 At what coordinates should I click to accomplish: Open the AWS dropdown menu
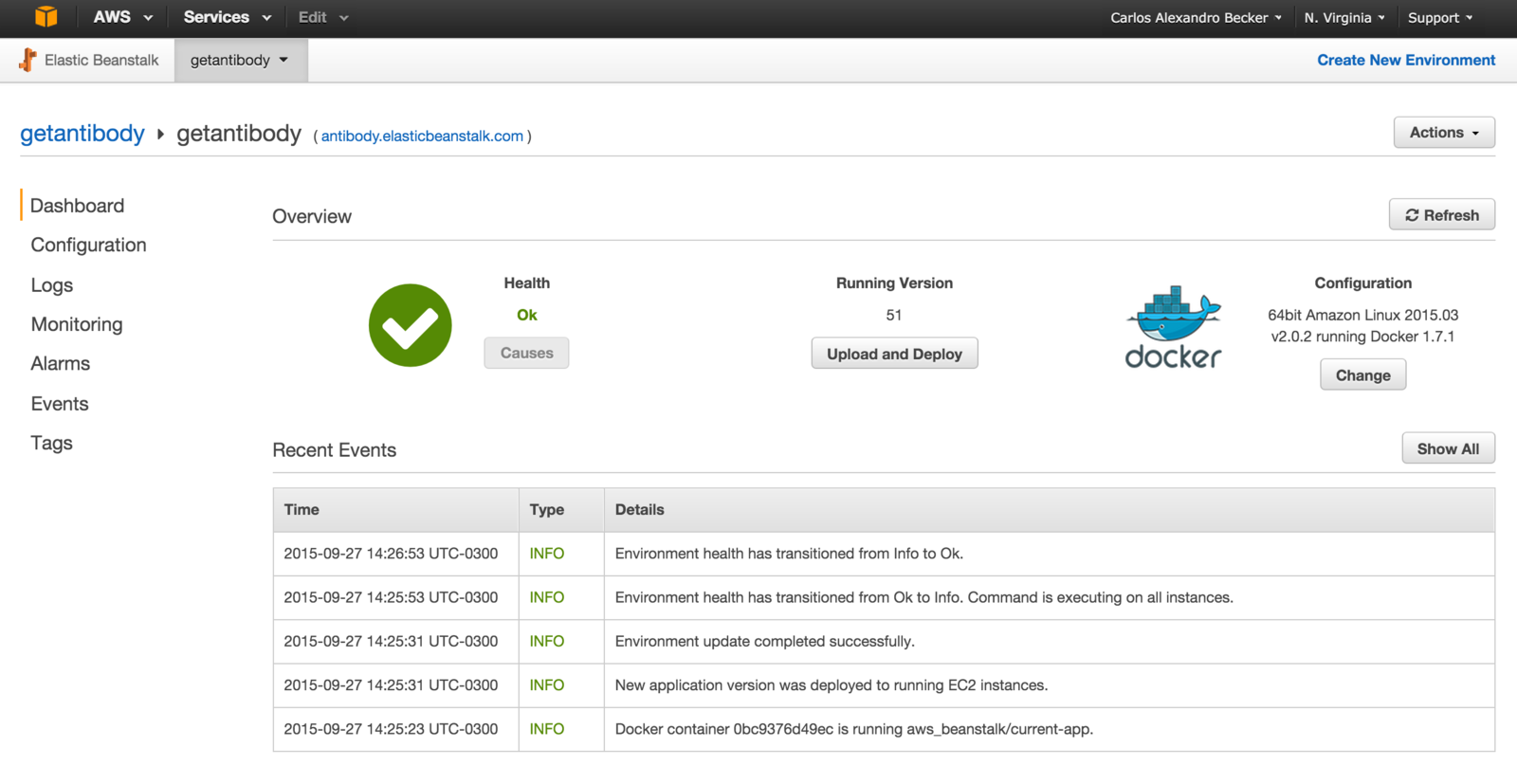(x=122, y=17)
